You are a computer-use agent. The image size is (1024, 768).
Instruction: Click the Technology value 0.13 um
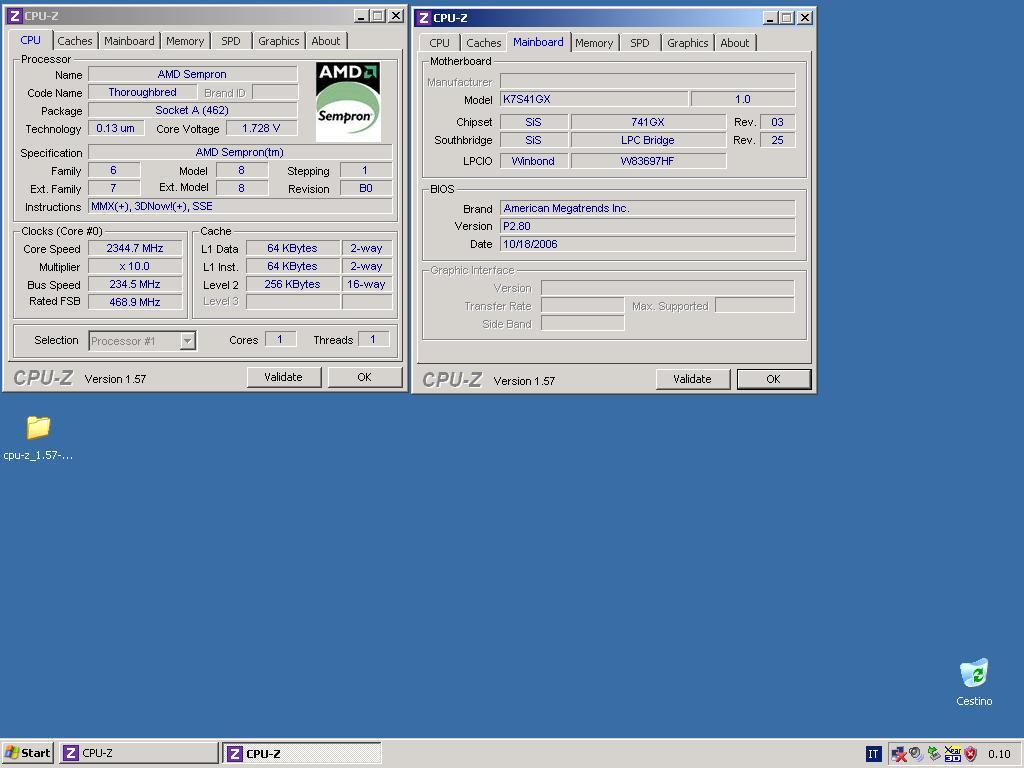click(116, 128)
